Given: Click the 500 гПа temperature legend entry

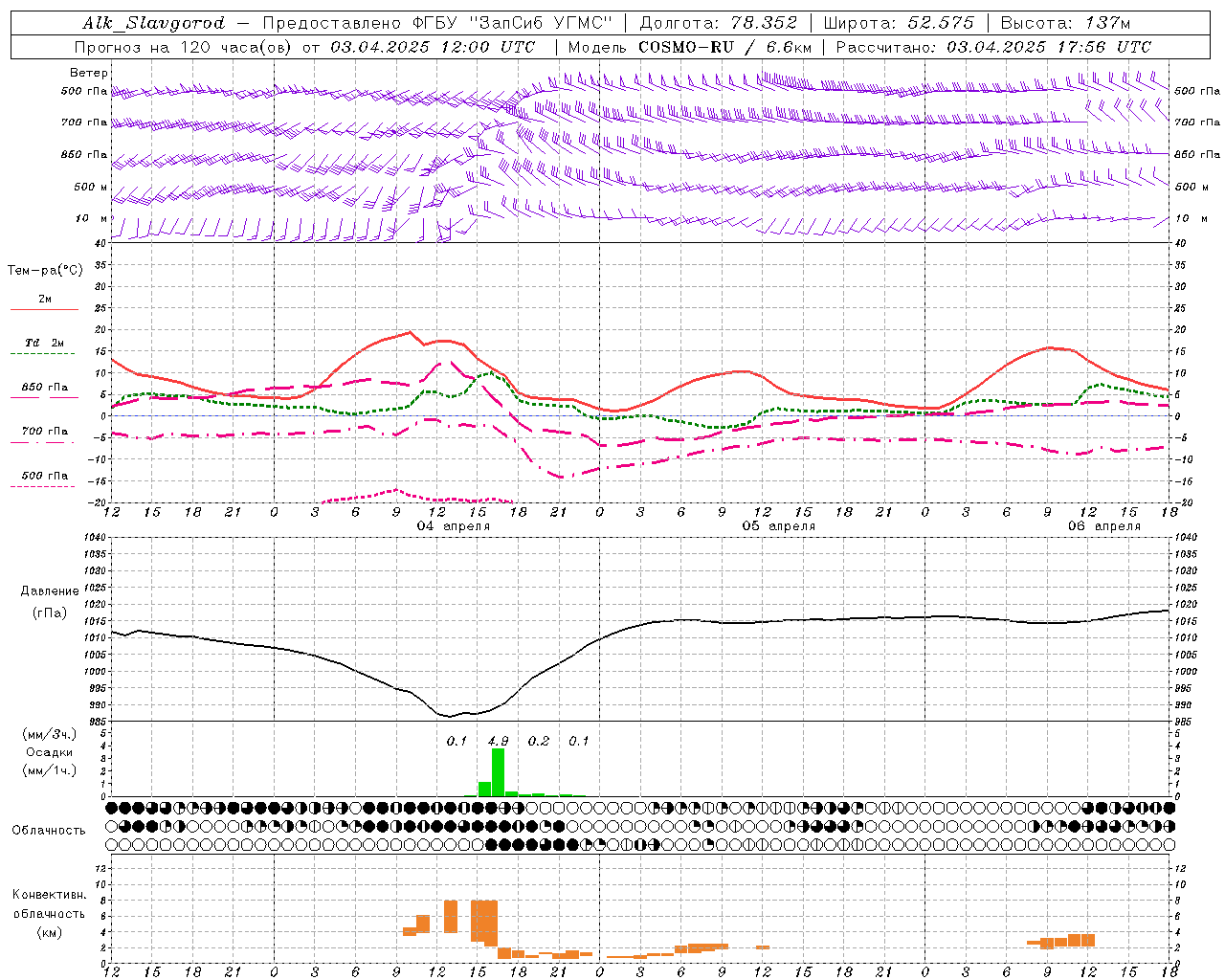Looking at the screenshot, I should tap(45, 476).
